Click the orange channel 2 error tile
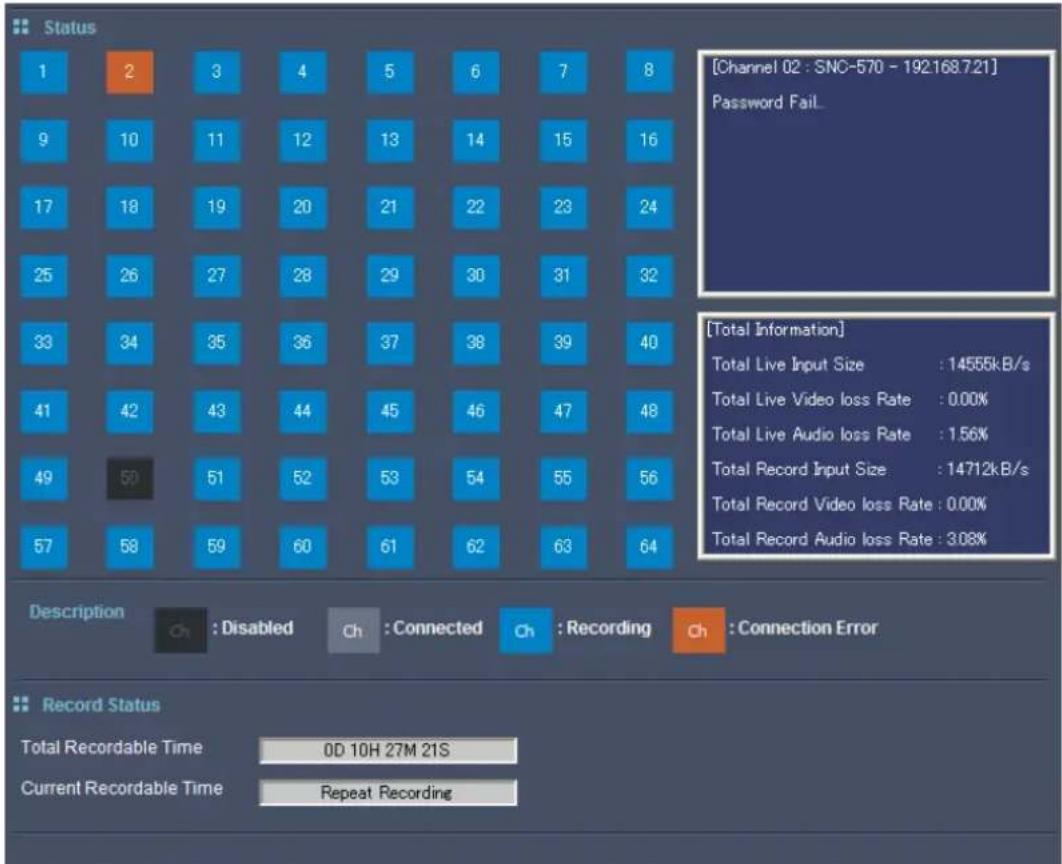This screenshot has width=1062, height=864. point(129,72)
